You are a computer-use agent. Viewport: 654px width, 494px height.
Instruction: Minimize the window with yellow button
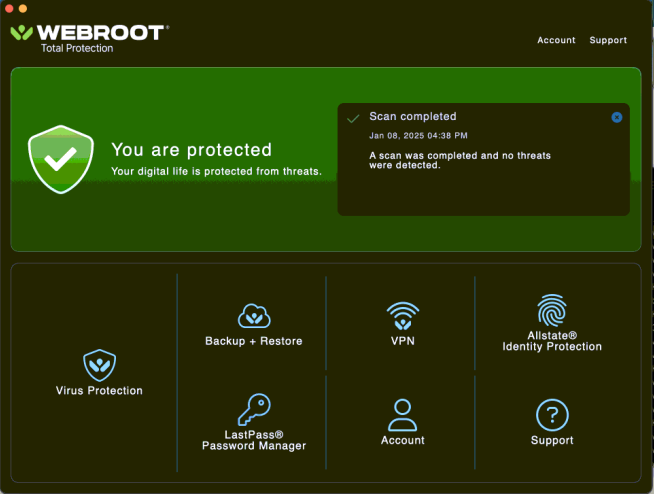pyautogui.click(x=23, y=8)
